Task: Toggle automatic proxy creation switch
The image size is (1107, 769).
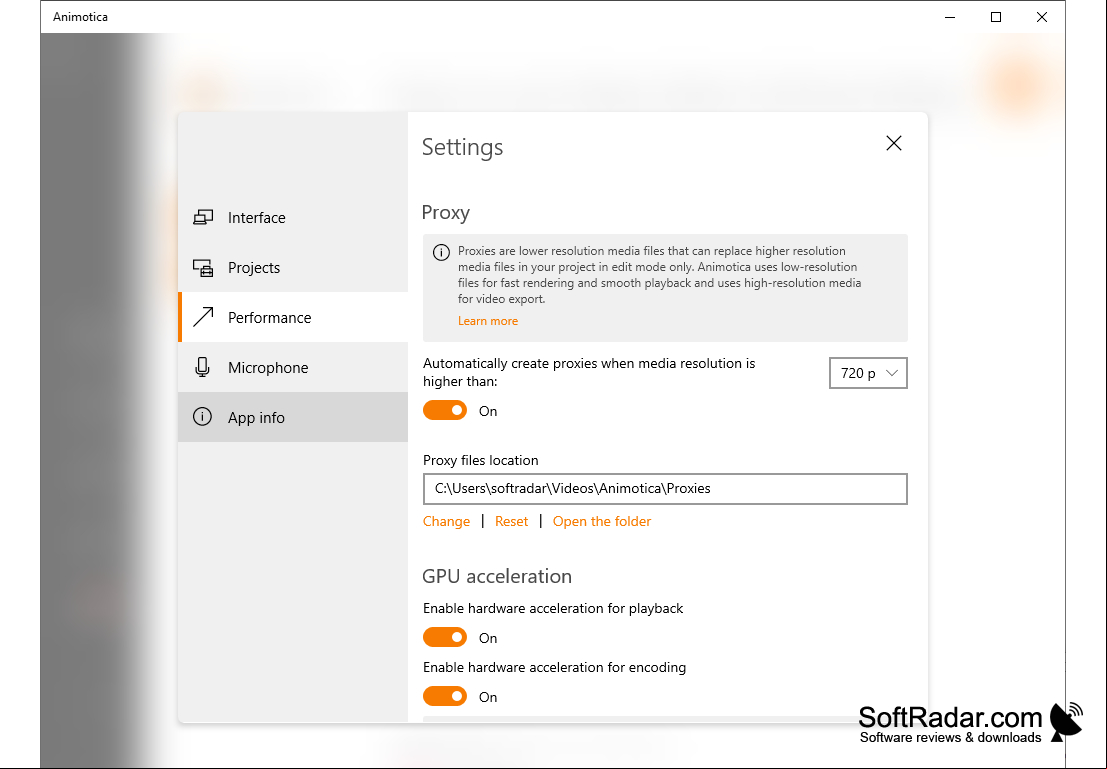Action: pos(445,410)
